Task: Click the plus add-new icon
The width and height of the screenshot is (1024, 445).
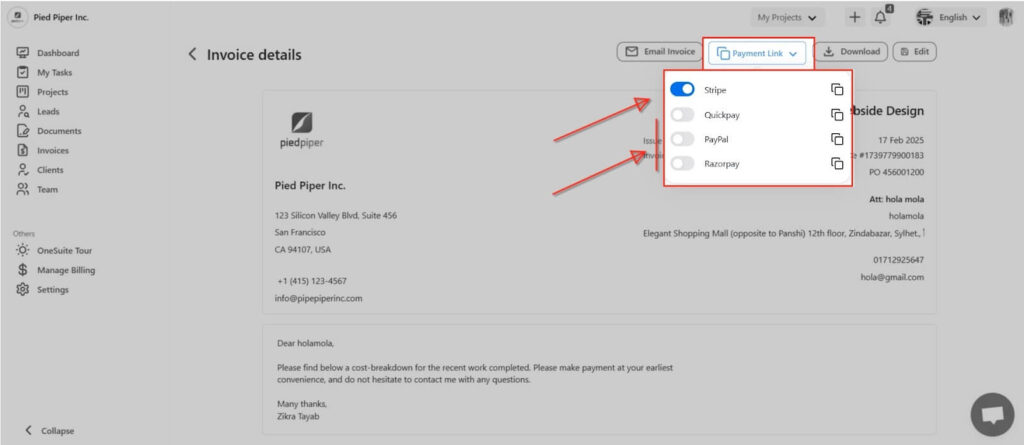Action: 855,18
